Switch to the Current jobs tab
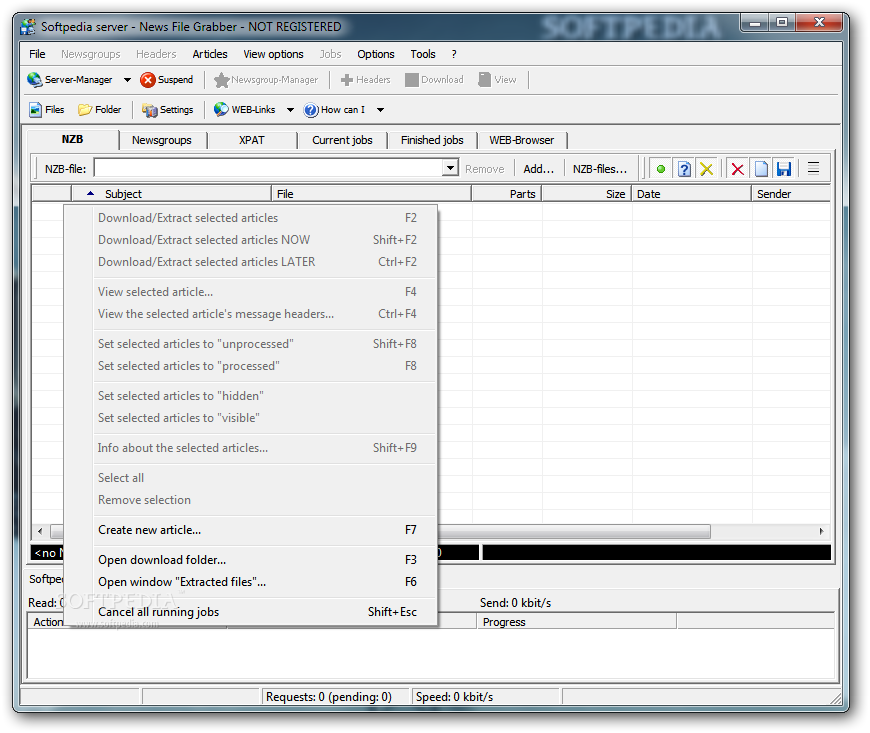This screenshot has height=733, width=870. click(342, 140)
